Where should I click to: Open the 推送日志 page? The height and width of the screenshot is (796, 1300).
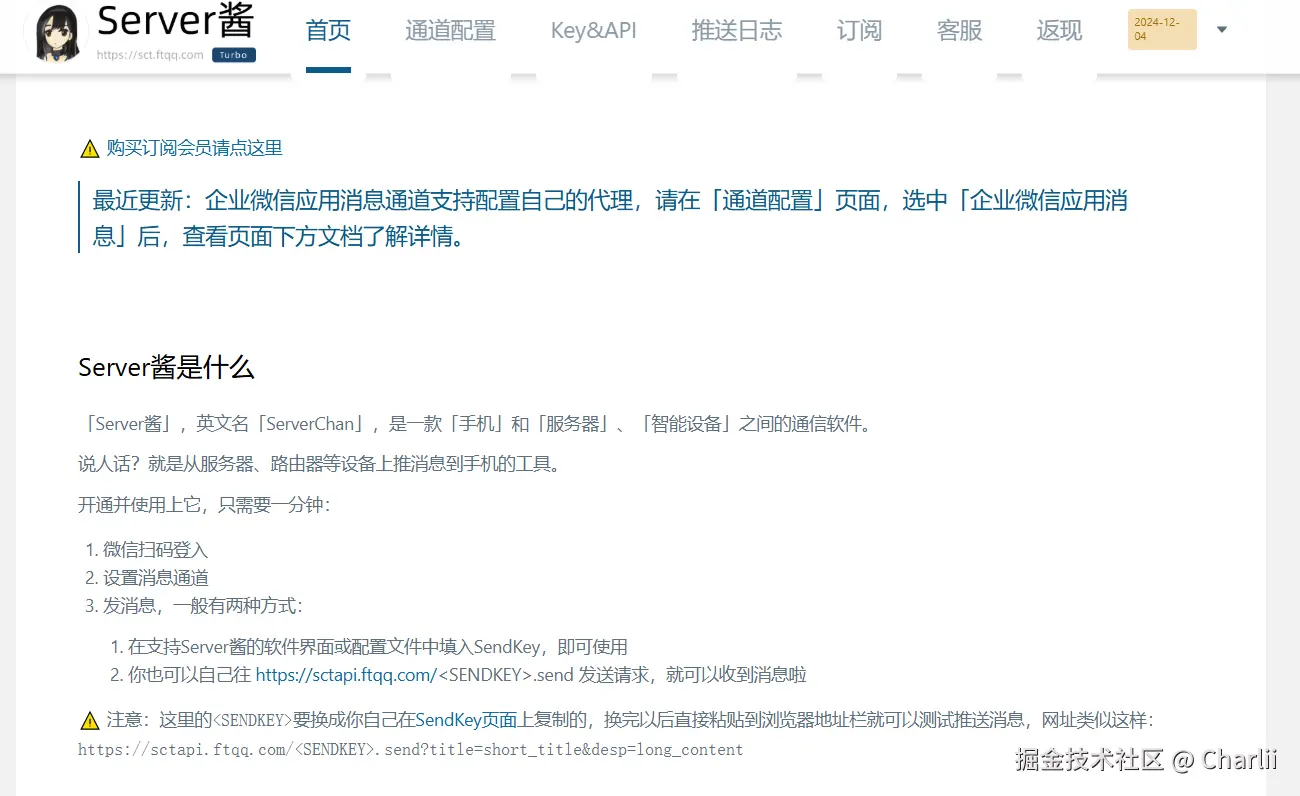(737, 31)
